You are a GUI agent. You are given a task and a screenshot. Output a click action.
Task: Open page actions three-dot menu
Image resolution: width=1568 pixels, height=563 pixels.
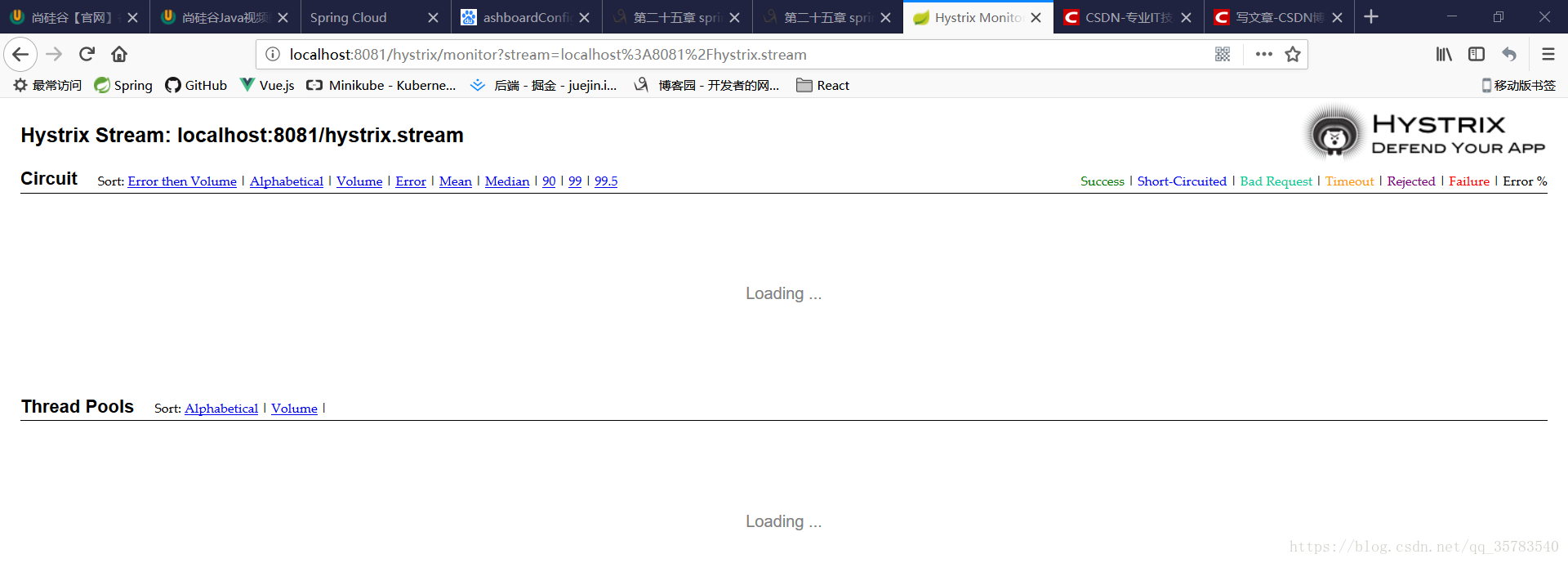tap(1263, 55)
